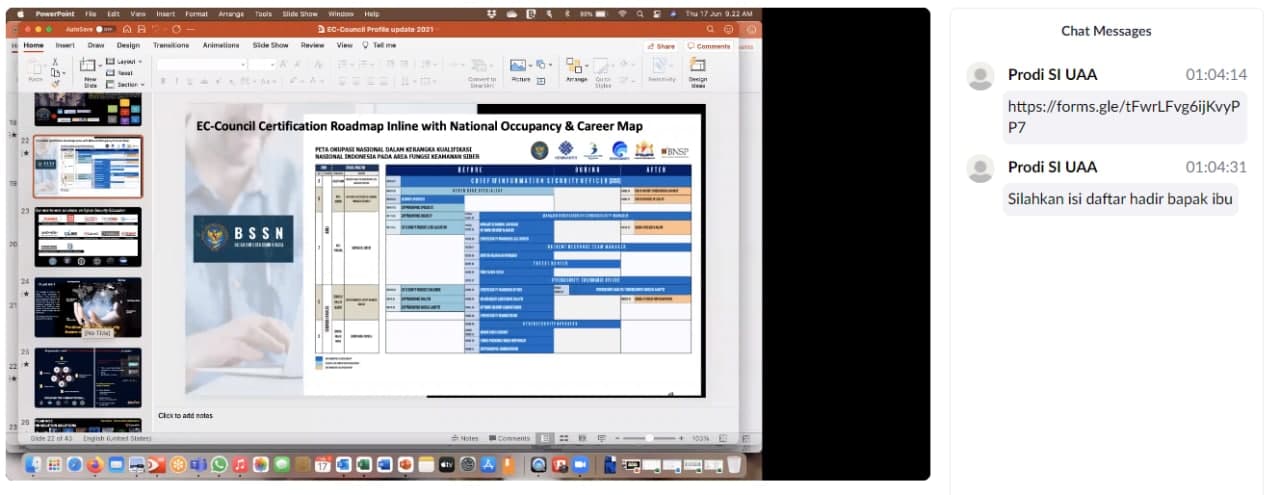Open App Store from the Dock
Viewport: 1280px width, 495px height.
(488, 465)
